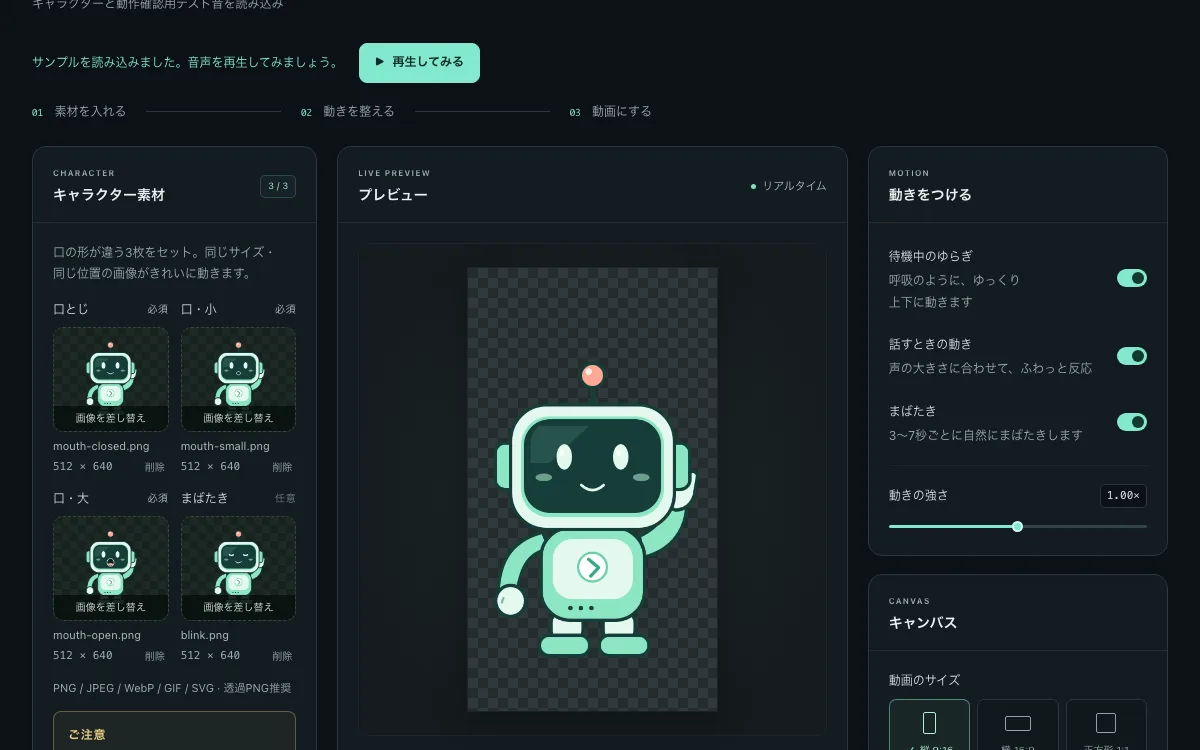The width and height of the screenshot is (1200, 750).
Task: Go to step 03 動画にする
Action: pos(610,112)
